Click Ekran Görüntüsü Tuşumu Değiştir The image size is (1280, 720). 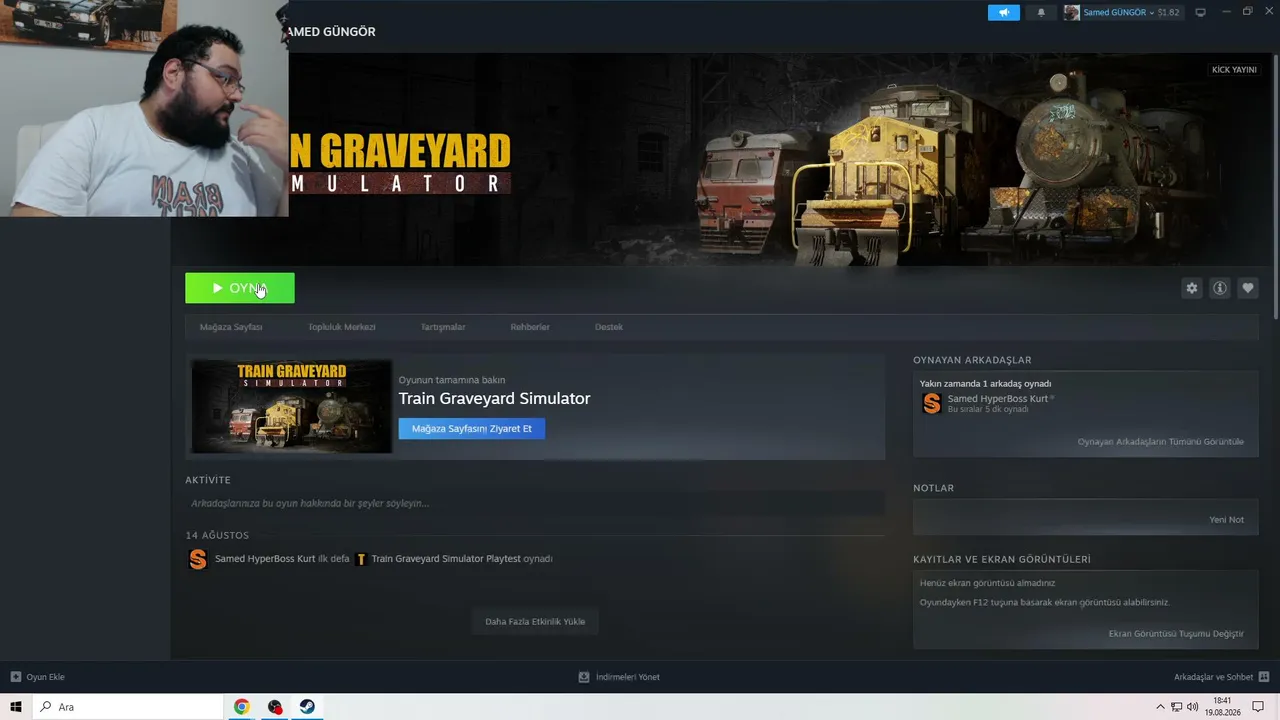(x=1176, y=634)
